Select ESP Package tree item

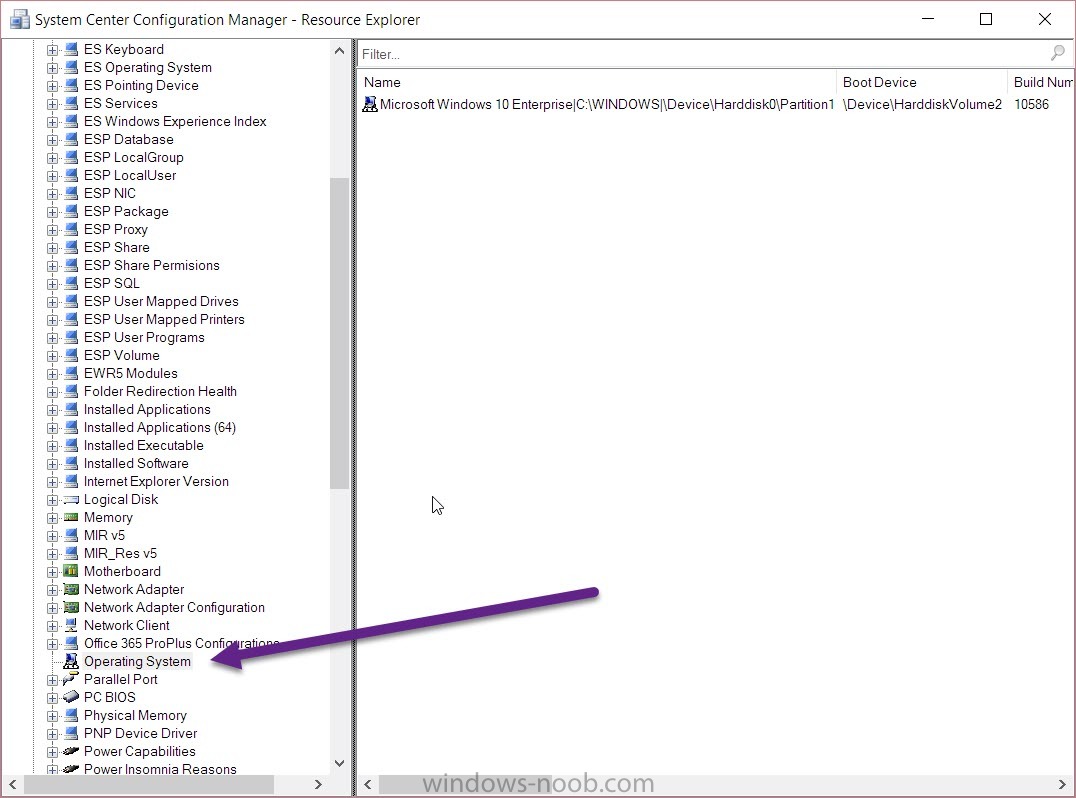click(x=126, y=211)
